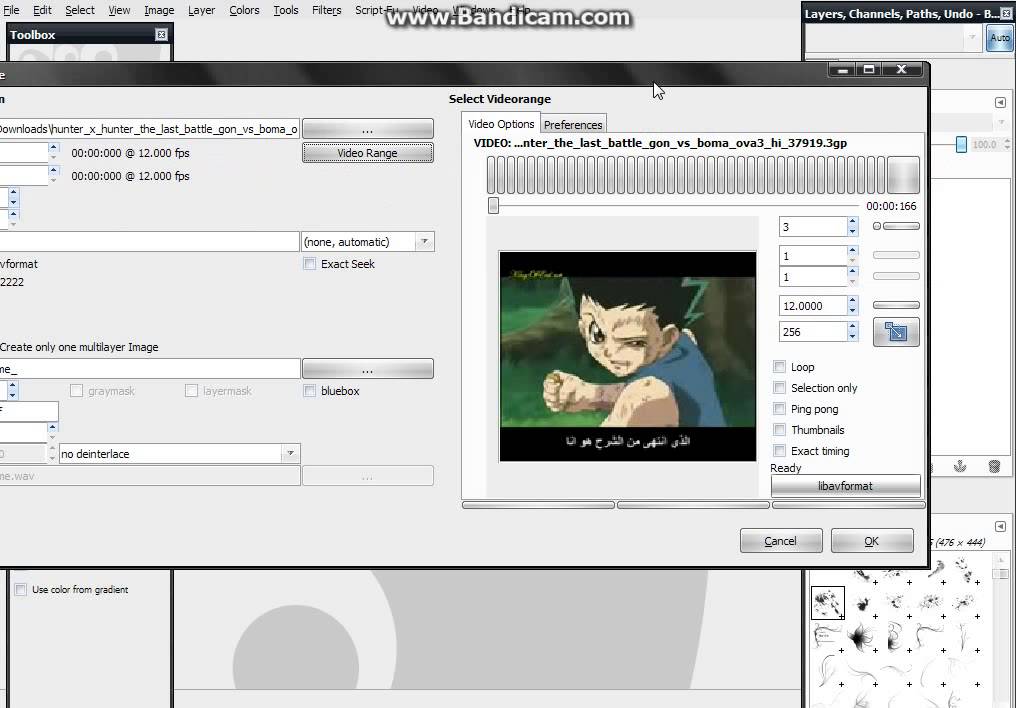Open the Edit menu
Viewport: 1016px width, 708px height.
(x=42, y=10)
